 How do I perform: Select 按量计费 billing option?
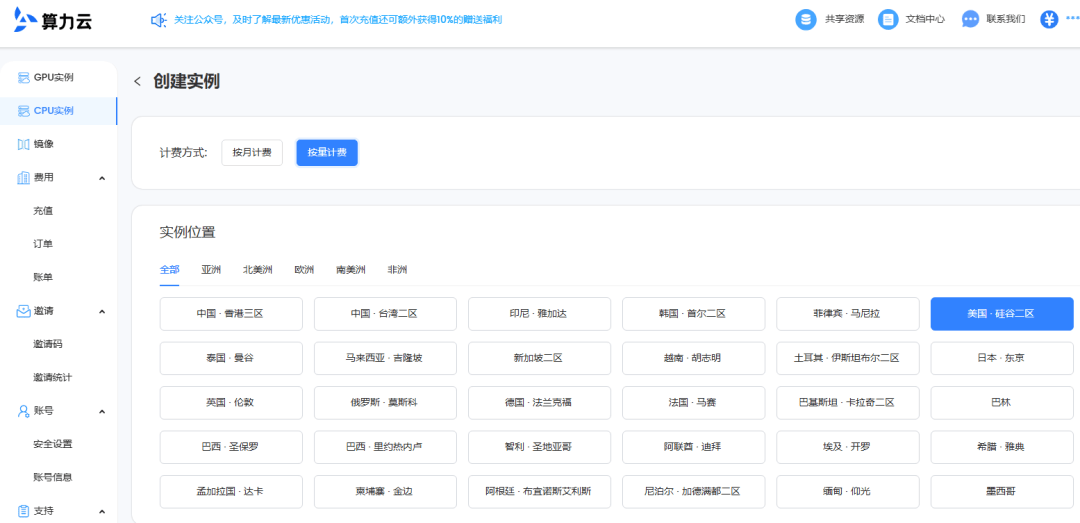point(327,152)
